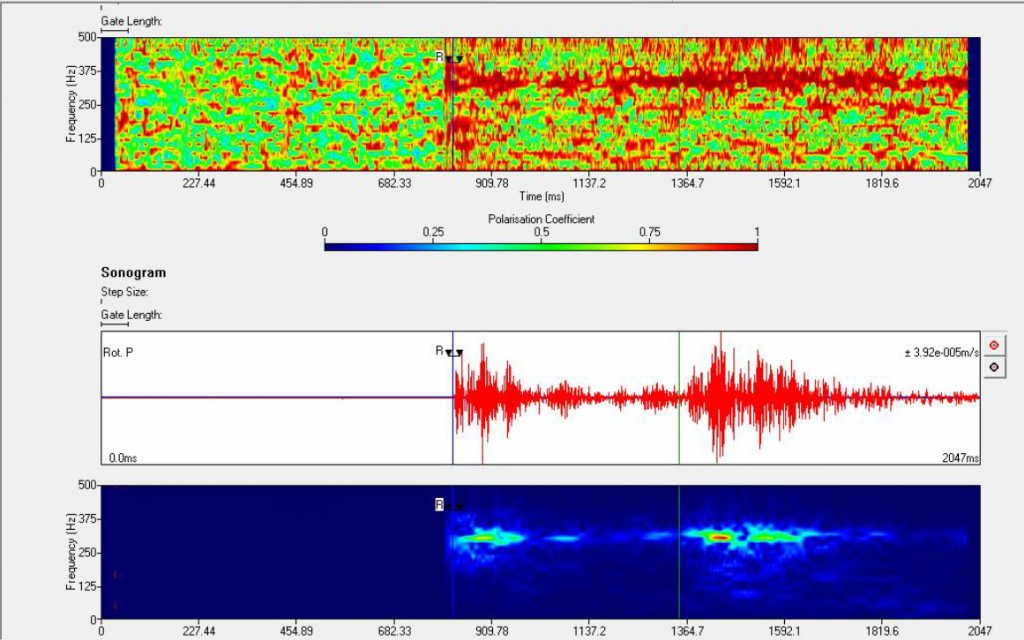Screen dimensions: 1024x640
Task: Click the green cursor in the polarisation spectrogram
Action: (x=680, y=100)
